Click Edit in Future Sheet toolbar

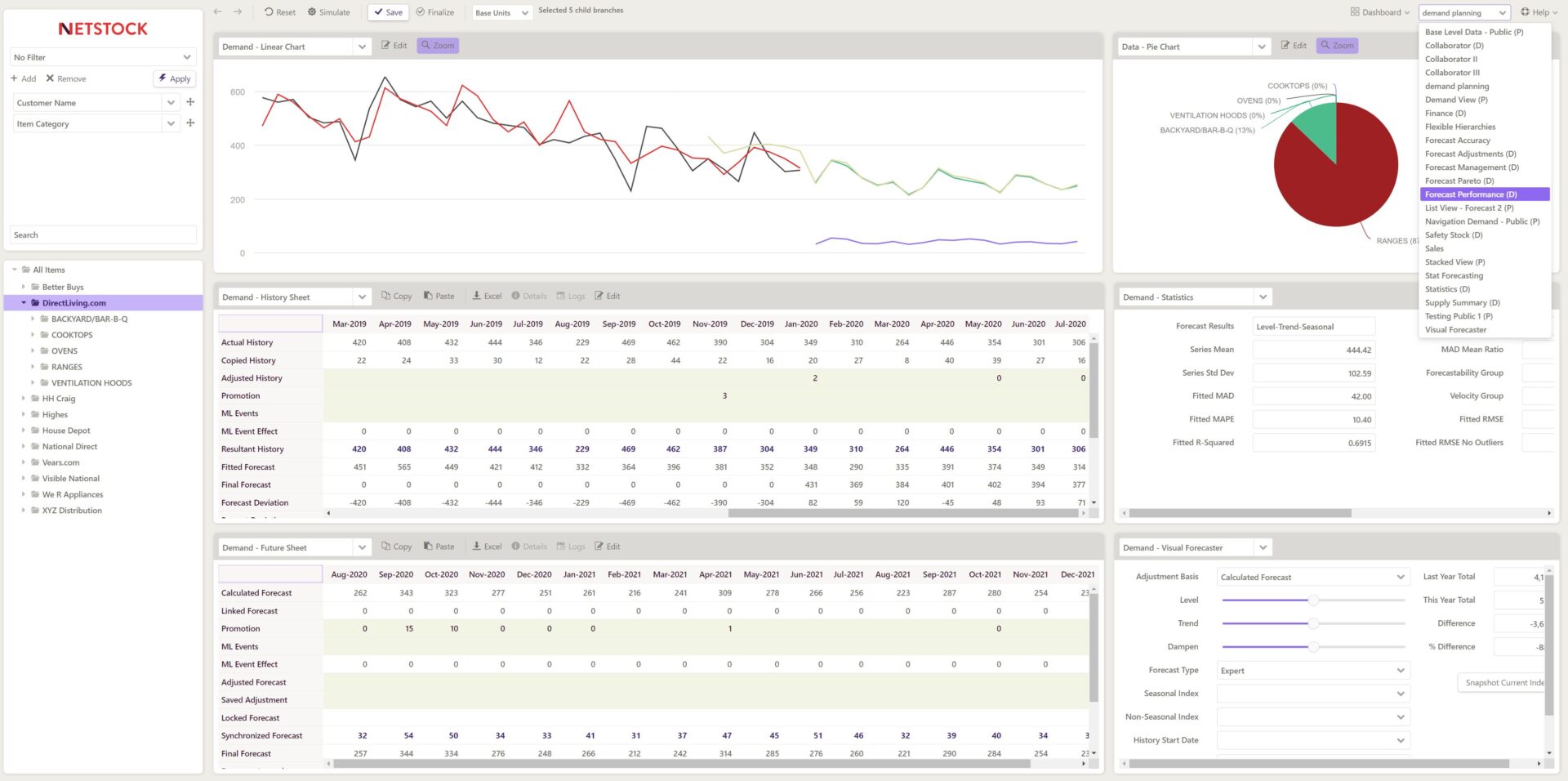pos(607,547)
